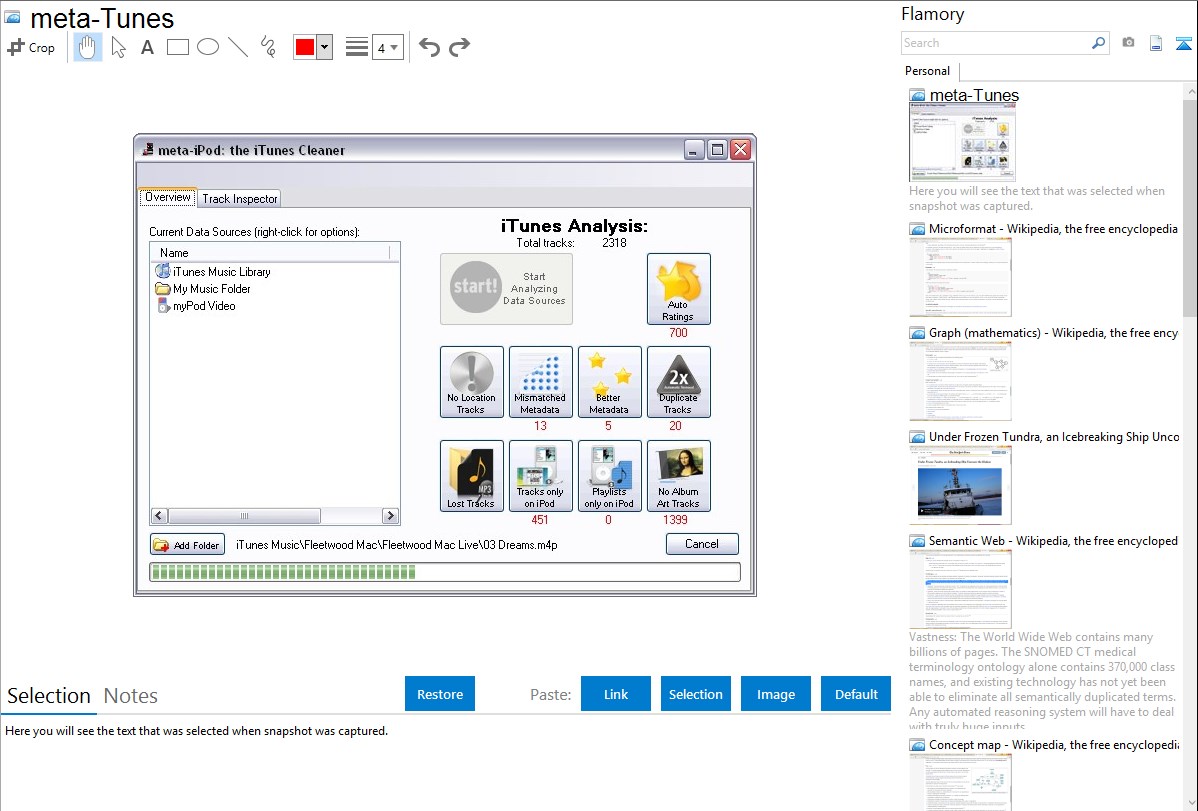Image resolution: width=1198 pixels, height=811 pixels.
Task: Open the Personal tab
Action: click(928, 71)
